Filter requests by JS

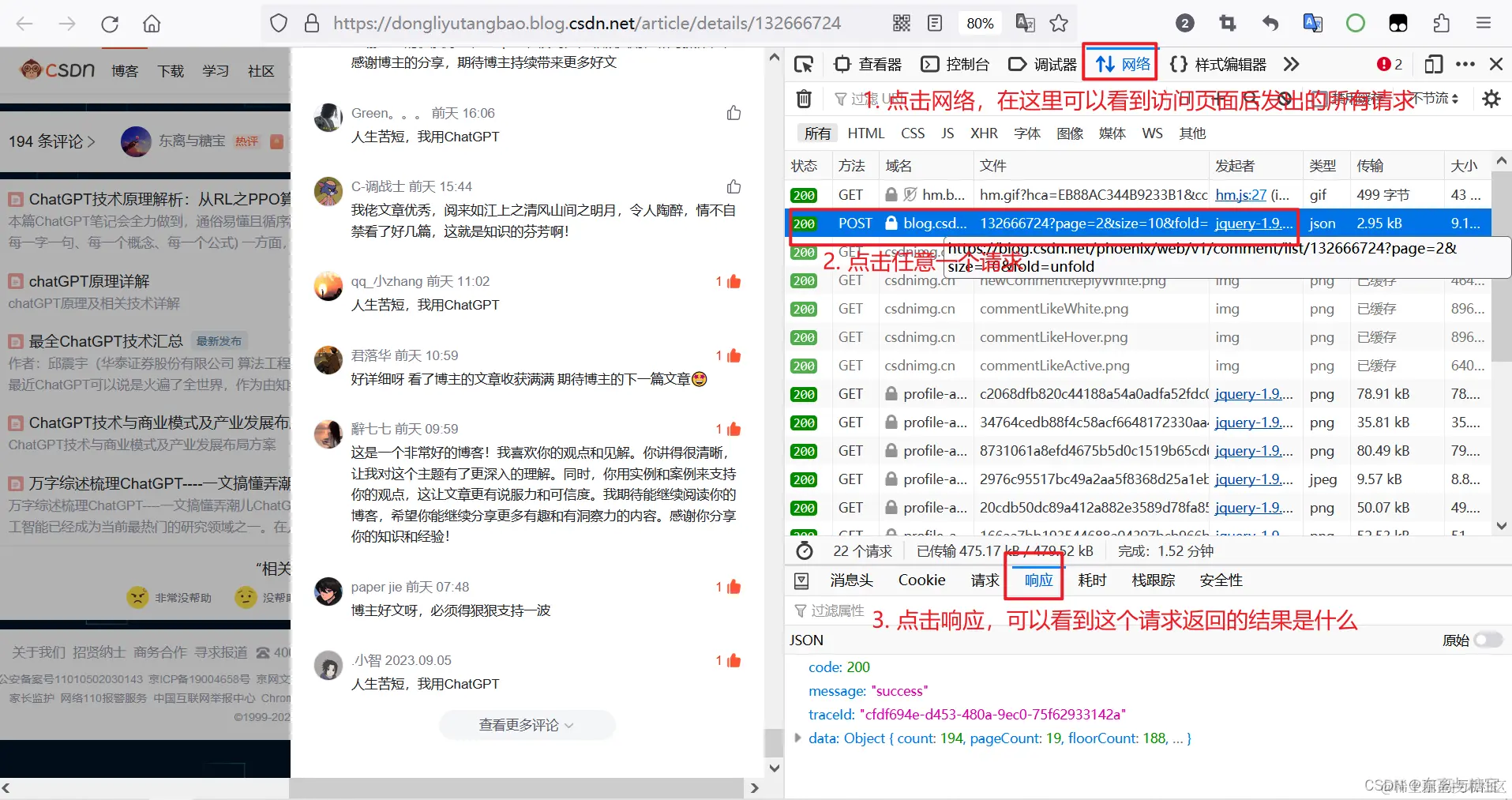[947, 133]
